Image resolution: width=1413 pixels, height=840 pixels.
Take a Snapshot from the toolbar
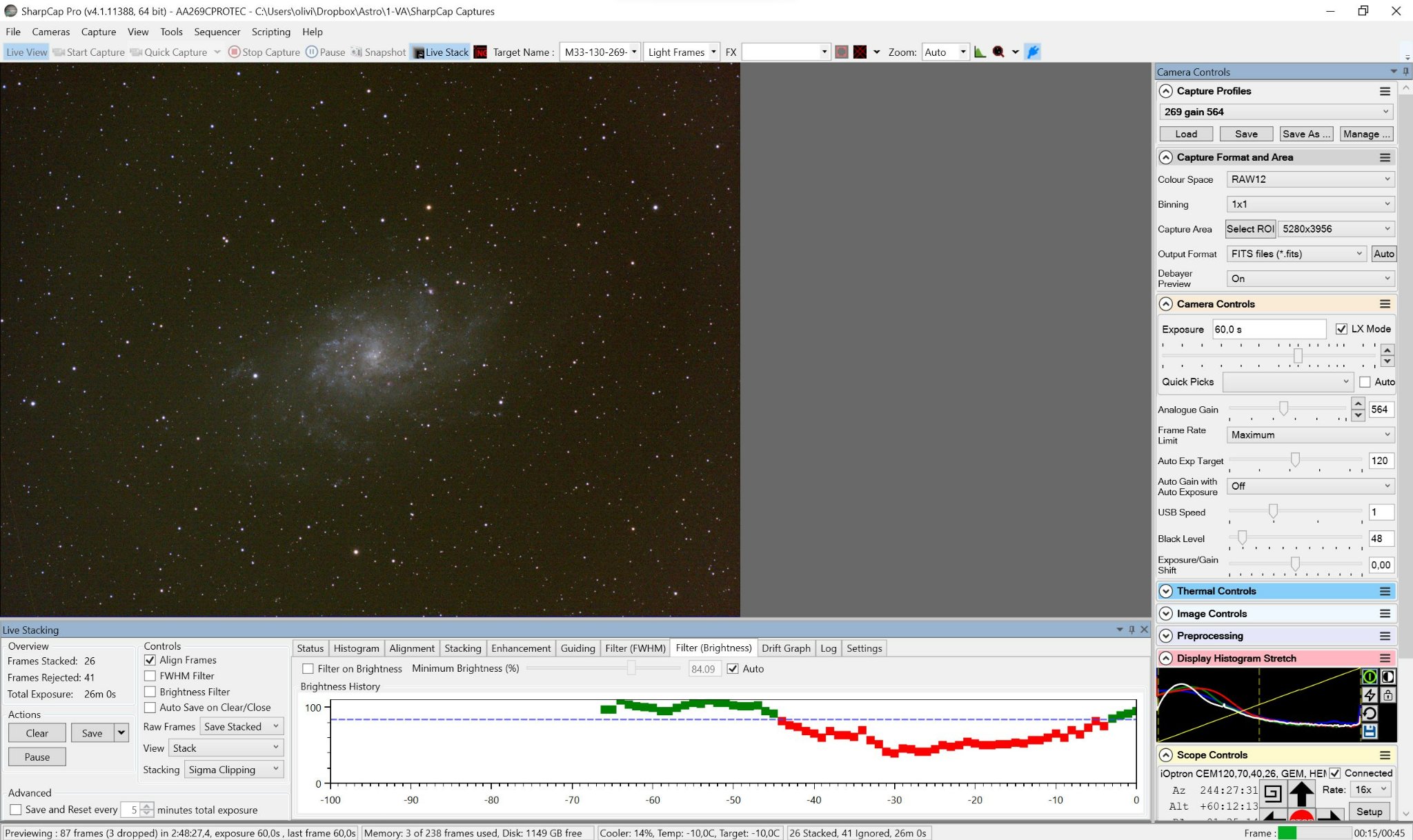379,52
